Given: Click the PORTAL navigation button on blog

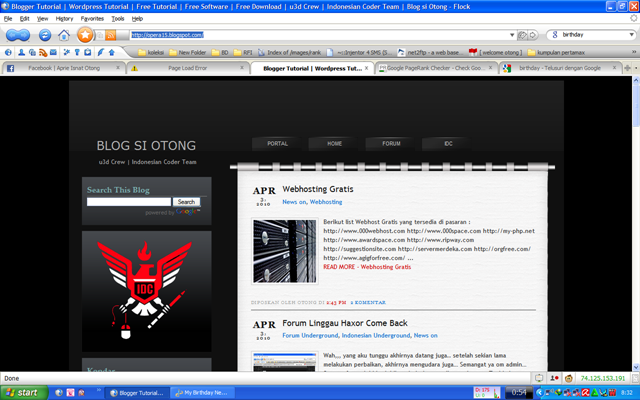Looking at the screenshot, I should [x=277, y=144].
